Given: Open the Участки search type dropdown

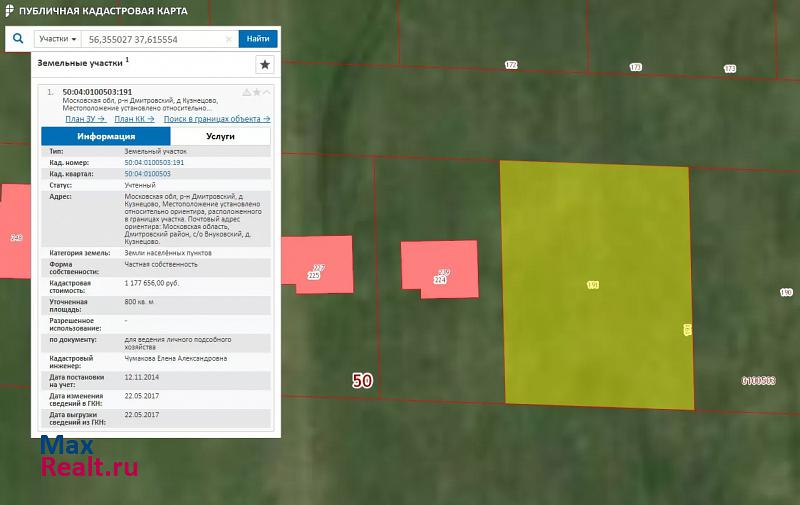Looking at the screenshot, I should coord(58,39).
